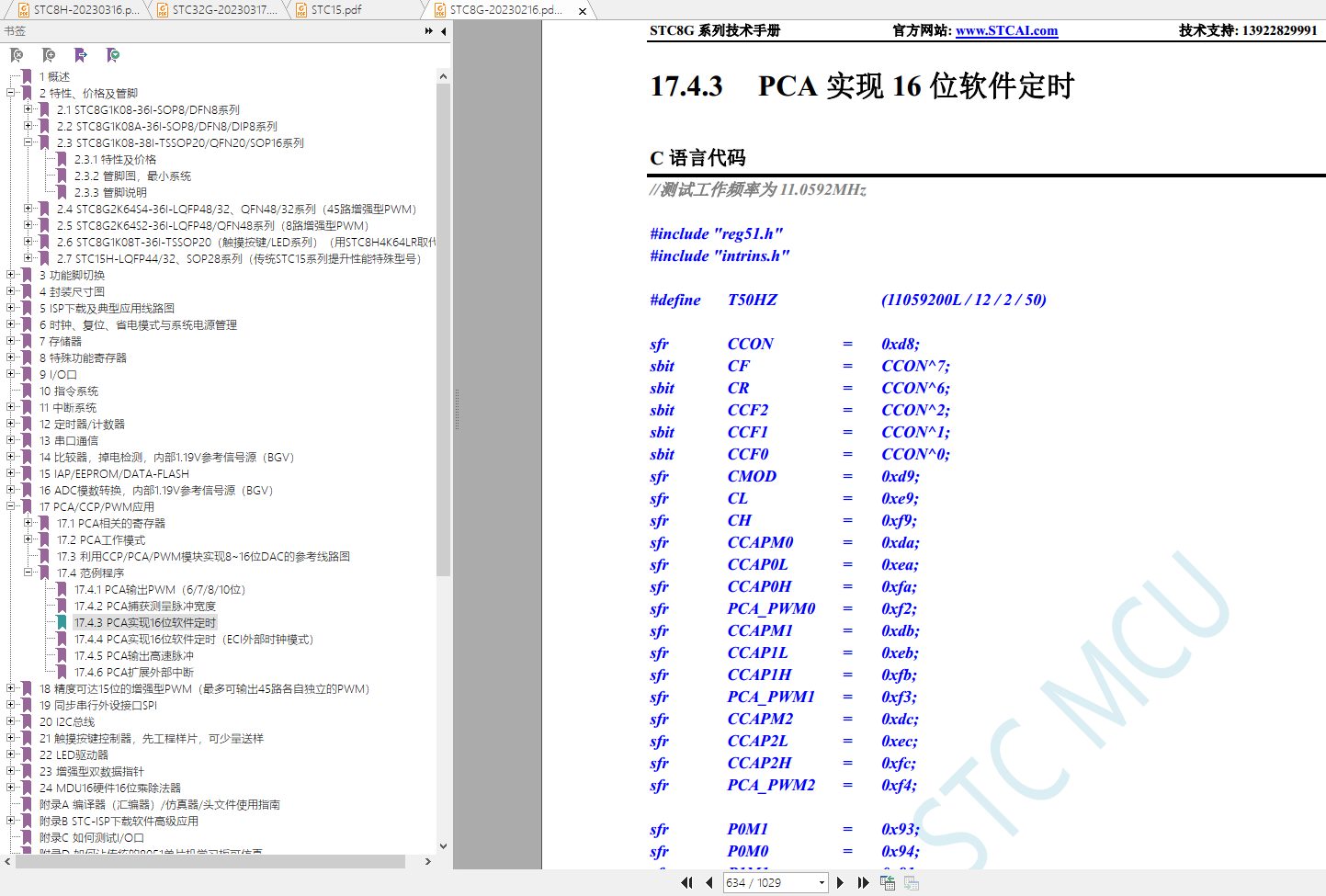Click the greyed next view icon
Image resolution: width=1326 pixels, height=896 pixels.
[x=912, y=882]
